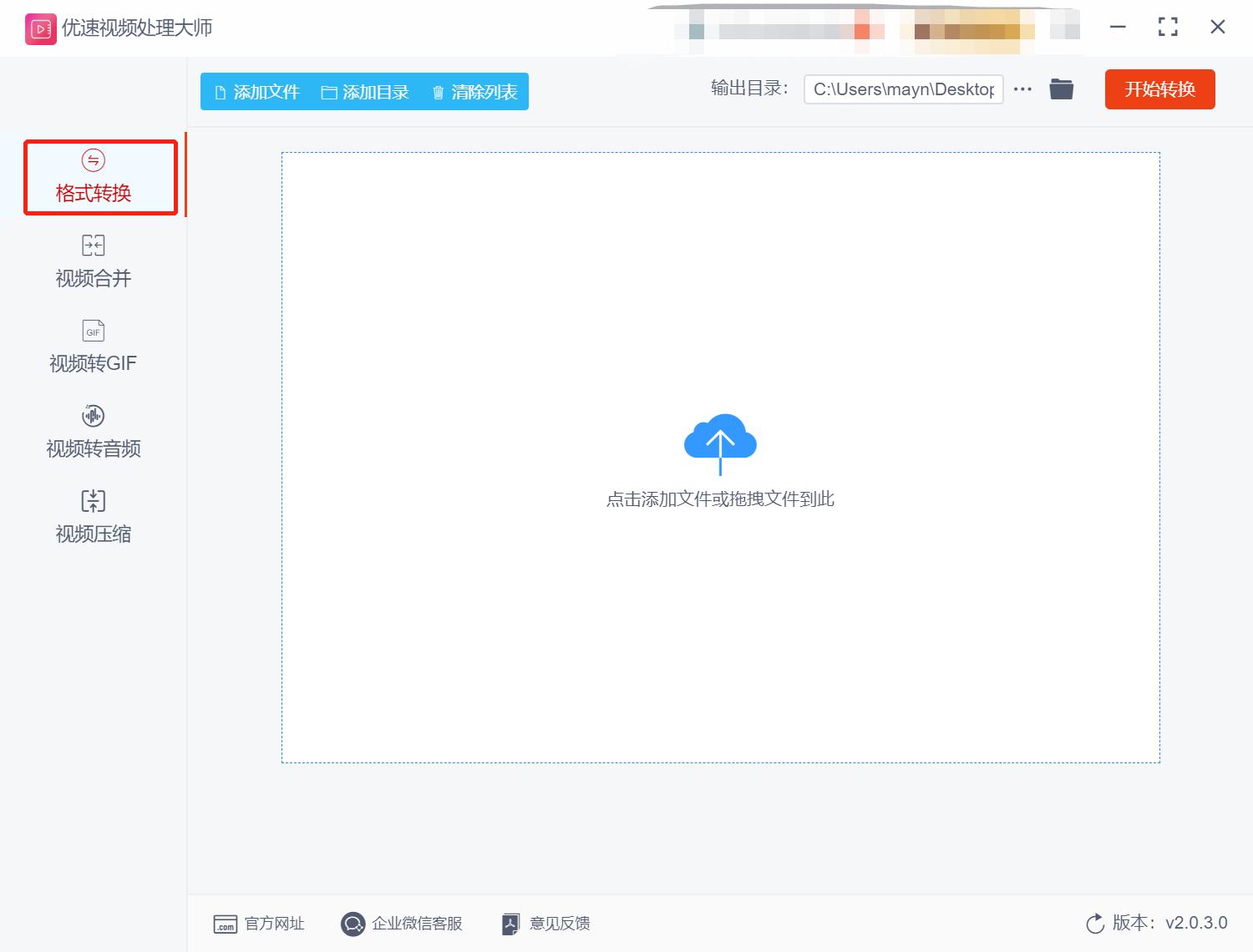This screenshot has width=1253, height=952.
Task: Add files using 添加文件 toolbar button
Action: tap(256, 92)
